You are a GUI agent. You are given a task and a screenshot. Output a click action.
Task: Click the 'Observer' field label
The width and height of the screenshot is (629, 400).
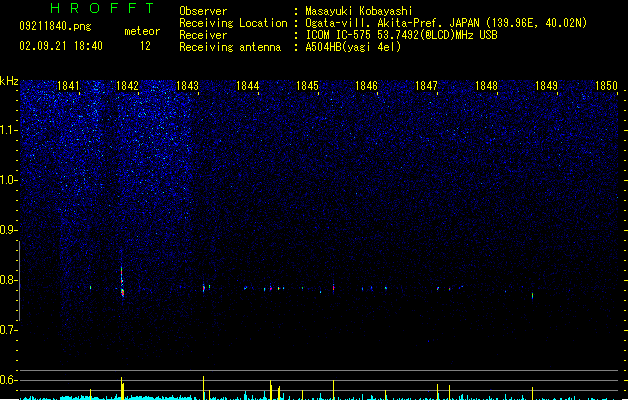(x=203, y=11)
